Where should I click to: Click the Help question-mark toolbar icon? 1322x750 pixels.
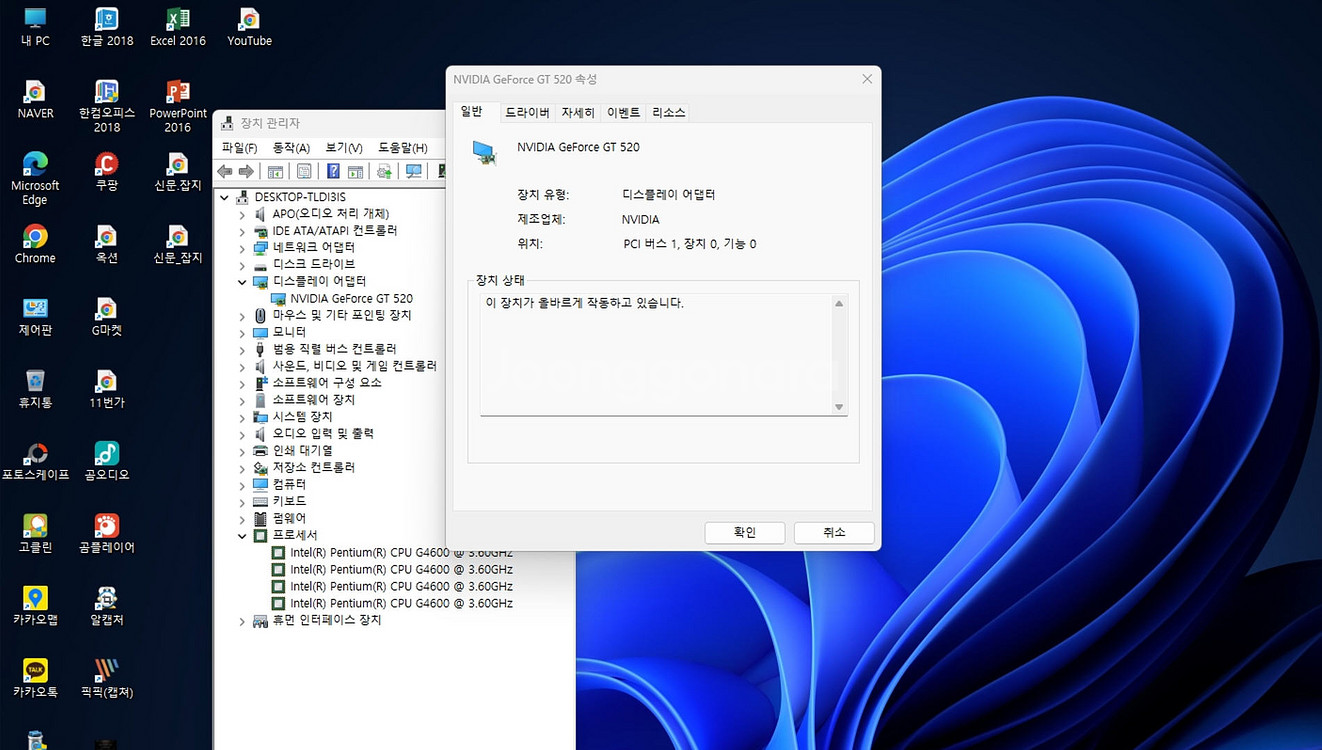point(333,171)
